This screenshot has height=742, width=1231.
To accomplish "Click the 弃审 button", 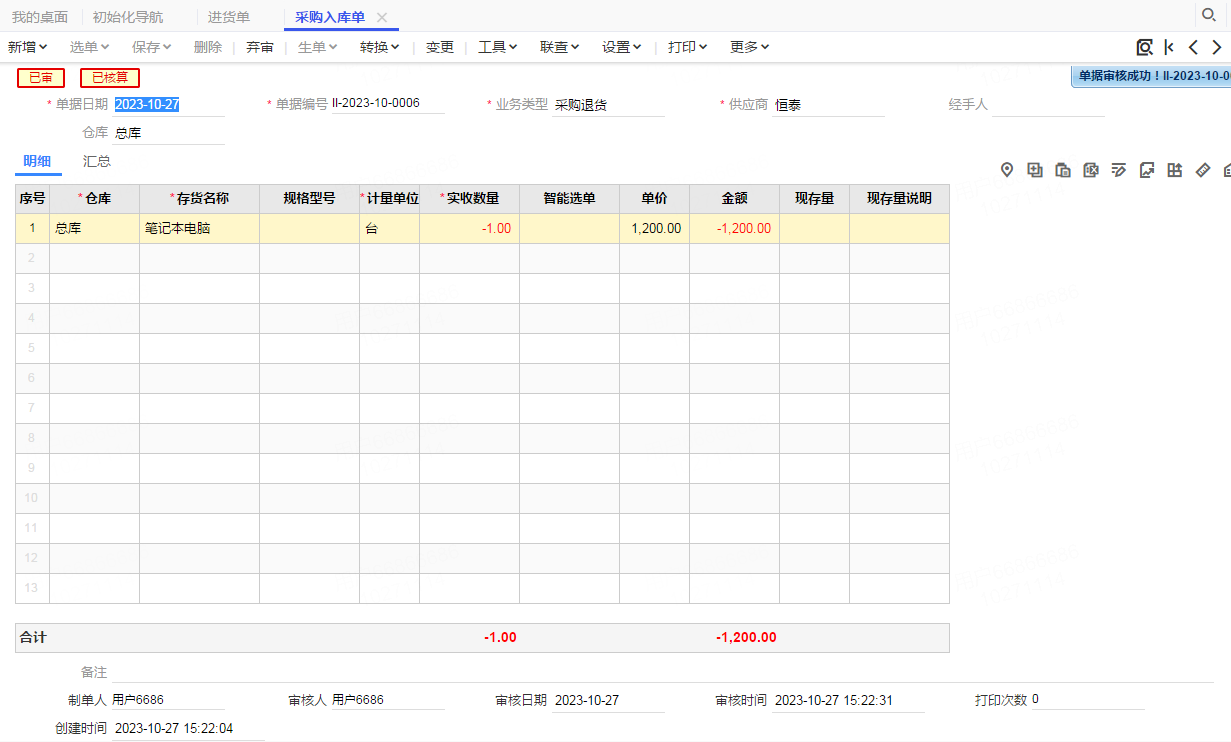I will pyautogui.click(x=260, y=47).
